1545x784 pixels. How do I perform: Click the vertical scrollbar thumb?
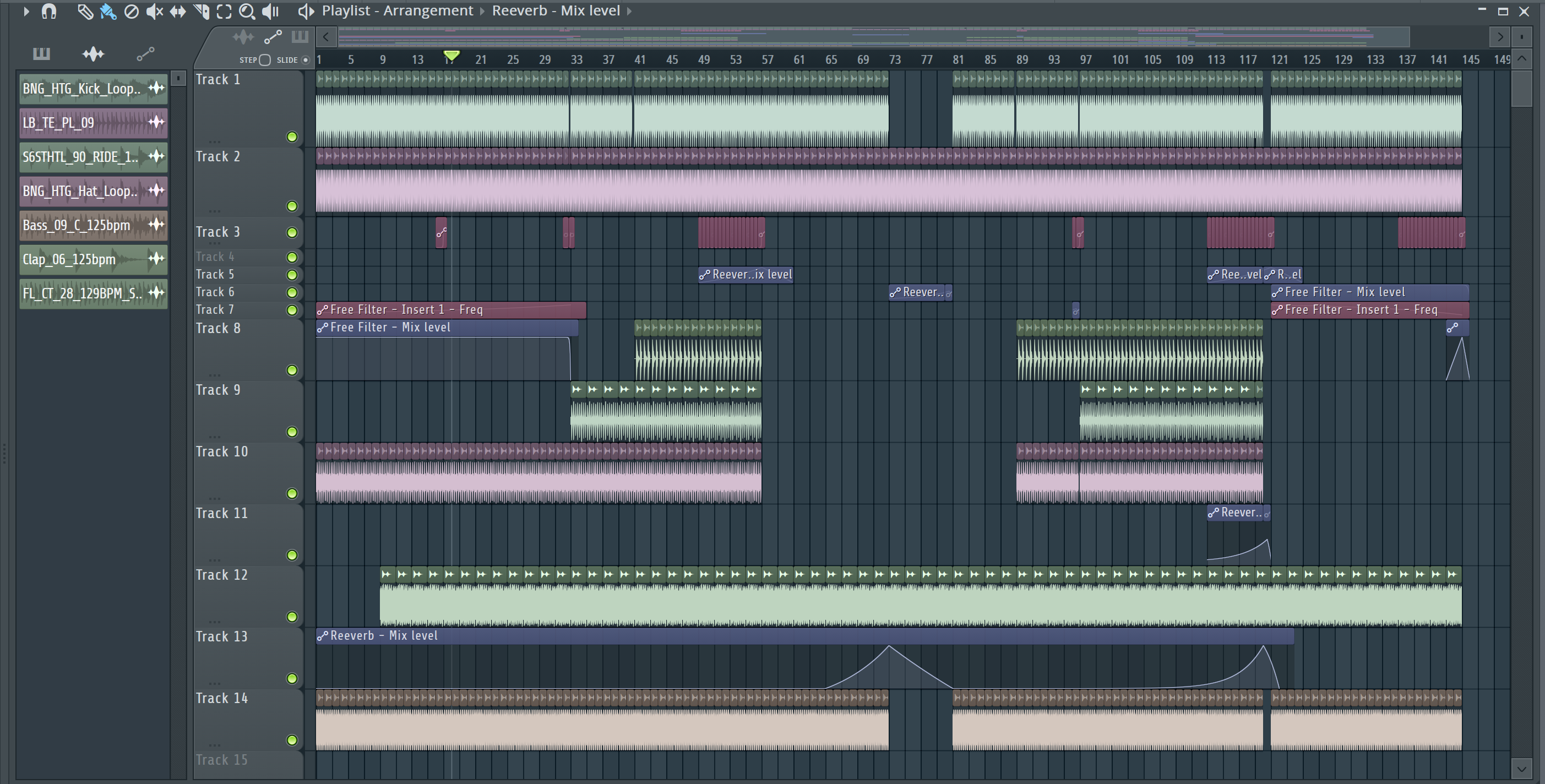point(1522,88)
